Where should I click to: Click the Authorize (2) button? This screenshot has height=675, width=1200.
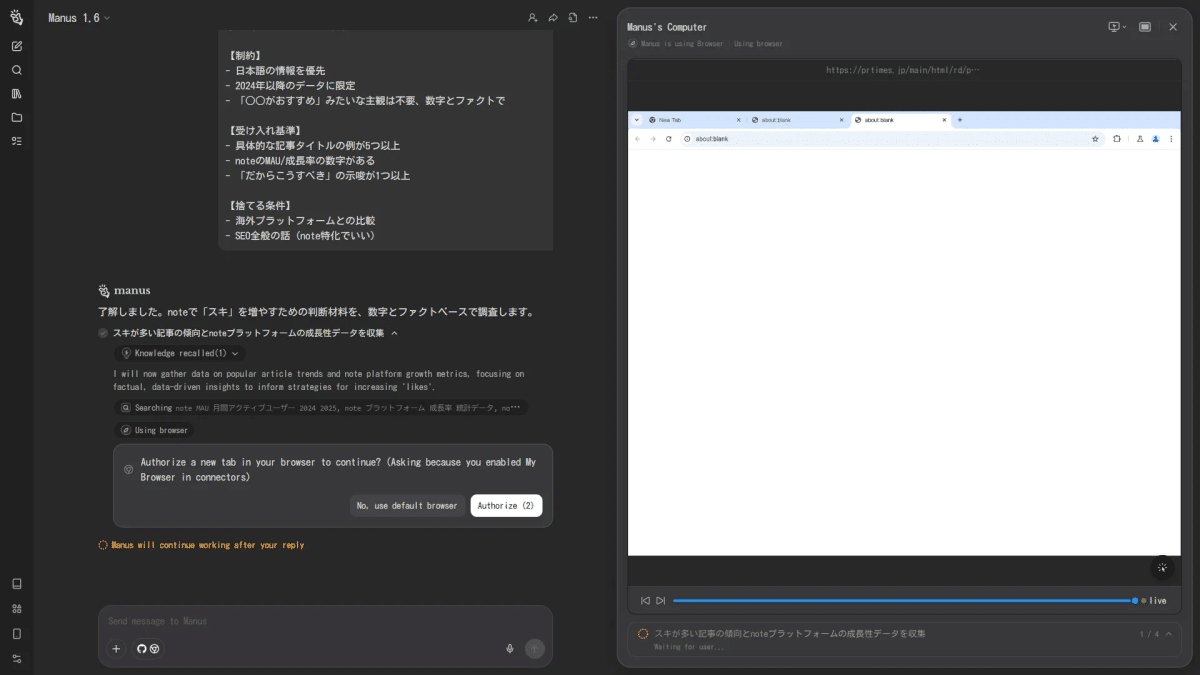click(x=506, y=505)
